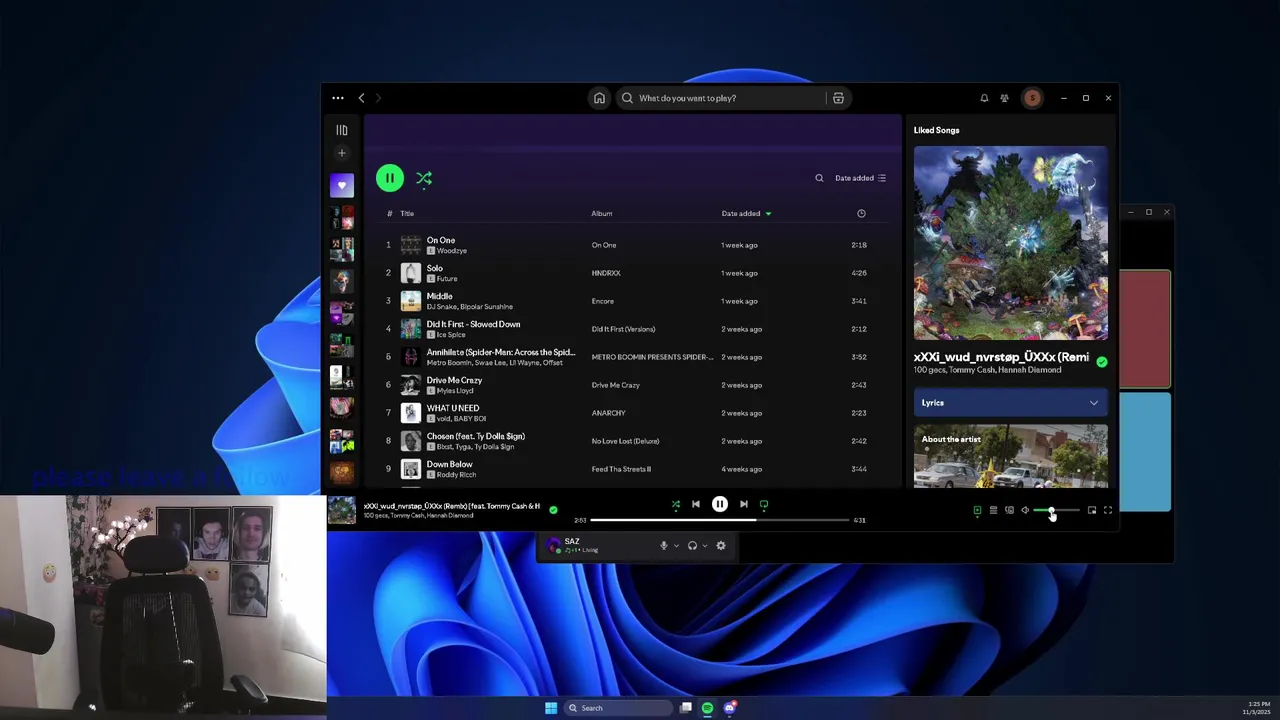Viewport: 1280px width, 720px height.
Task: Open artist link 'Ice Spice'
Action: tap(451, 335)
